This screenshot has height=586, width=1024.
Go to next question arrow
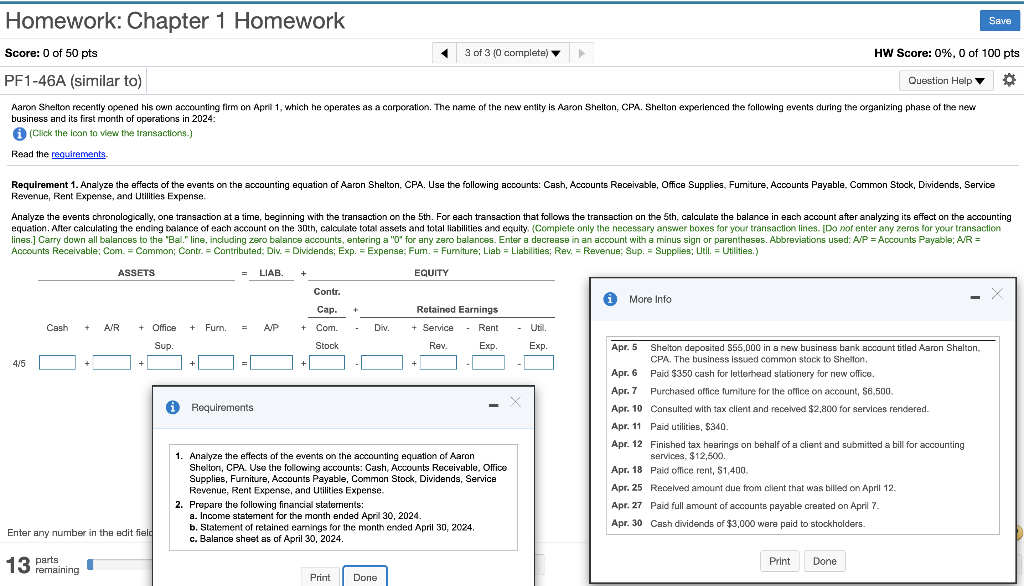click(581, 53)
